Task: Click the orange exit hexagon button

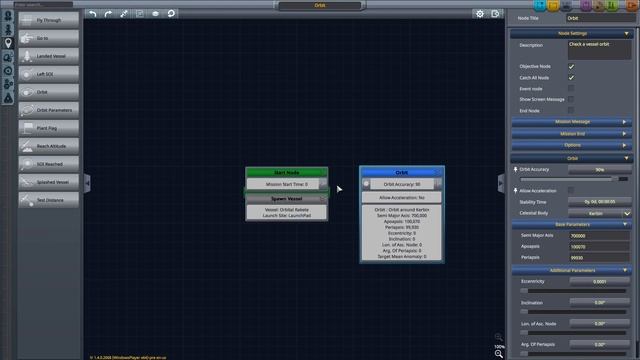Action: point(632,5)
